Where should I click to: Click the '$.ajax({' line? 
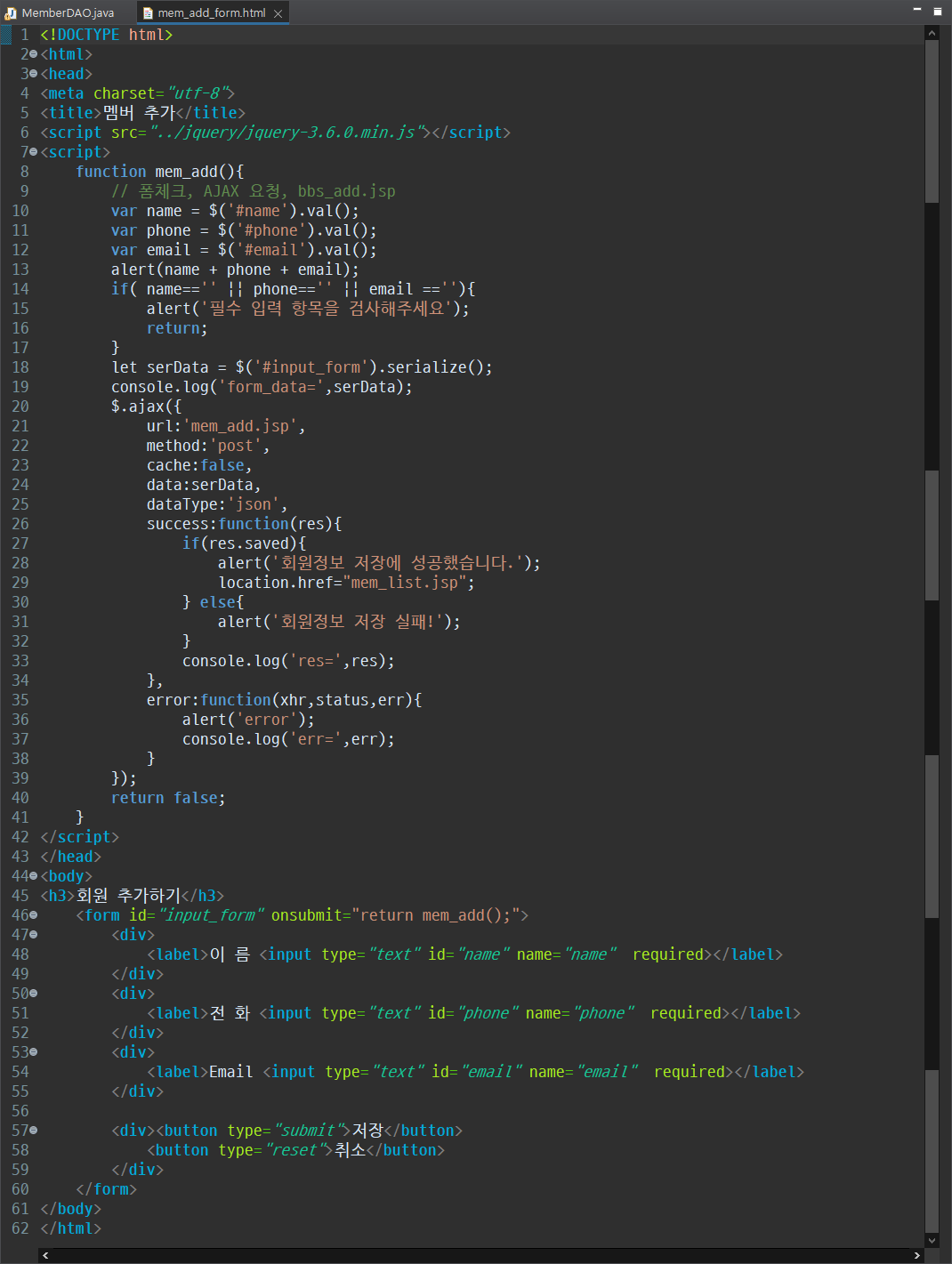click(x=147, y=407)
